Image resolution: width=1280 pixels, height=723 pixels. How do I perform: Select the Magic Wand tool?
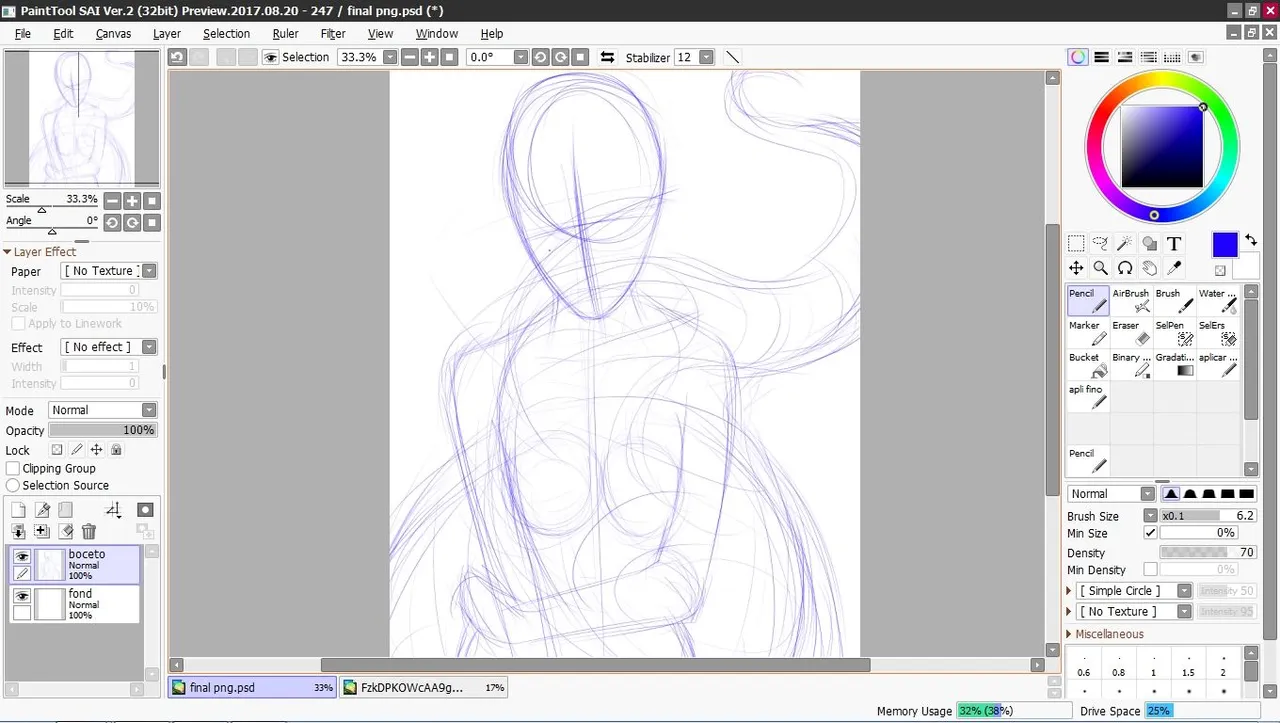click(x=1125, y=243)
